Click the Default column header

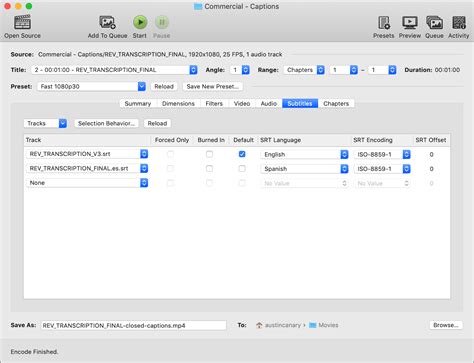coord(243,140)
